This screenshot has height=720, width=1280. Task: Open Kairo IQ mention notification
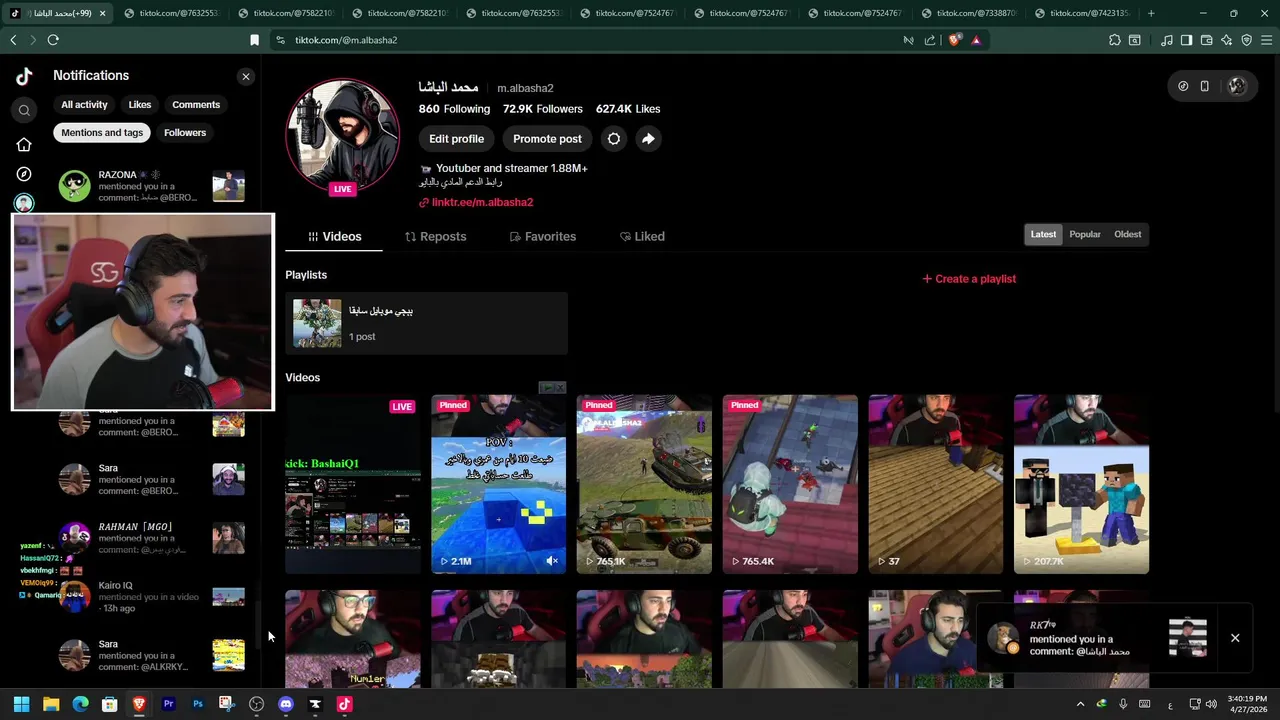click(x=151, y=597)
